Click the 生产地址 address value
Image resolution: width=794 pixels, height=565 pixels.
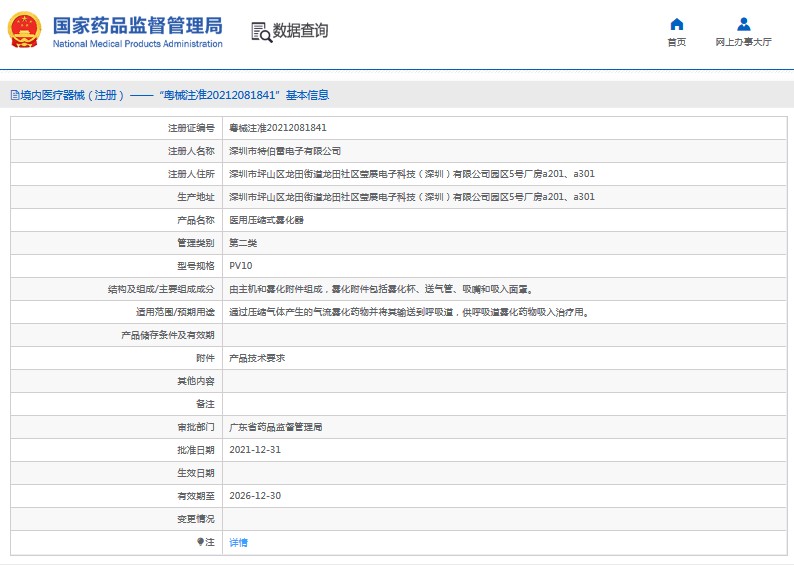(x=412, y=197)
